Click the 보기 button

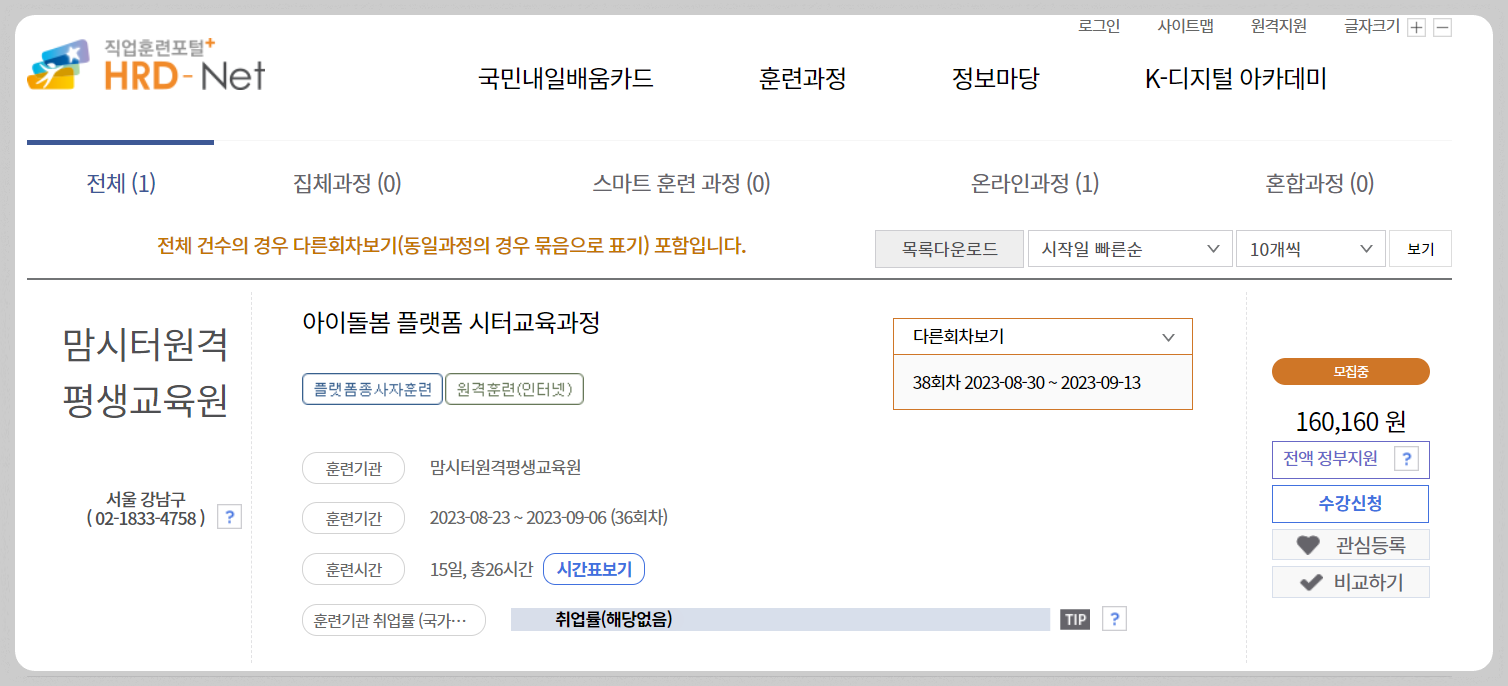[1420, 249]
